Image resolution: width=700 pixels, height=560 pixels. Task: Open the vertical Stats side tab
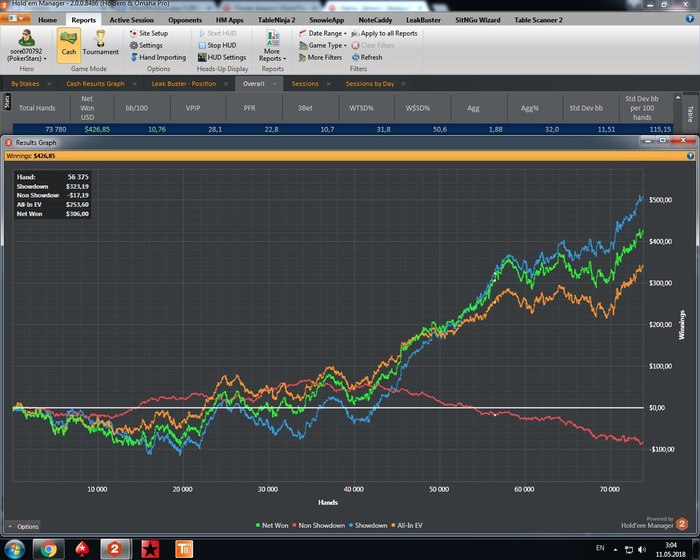point(6,102)
